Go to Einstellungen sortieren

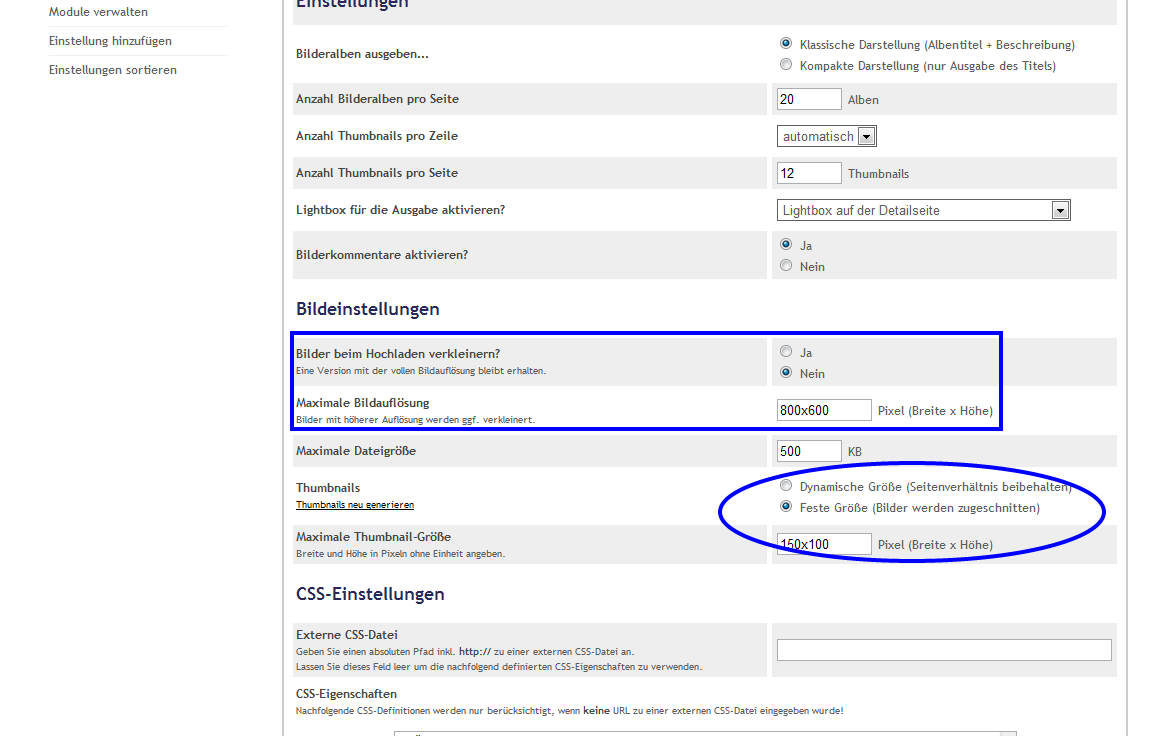click(x=112, y=70)
